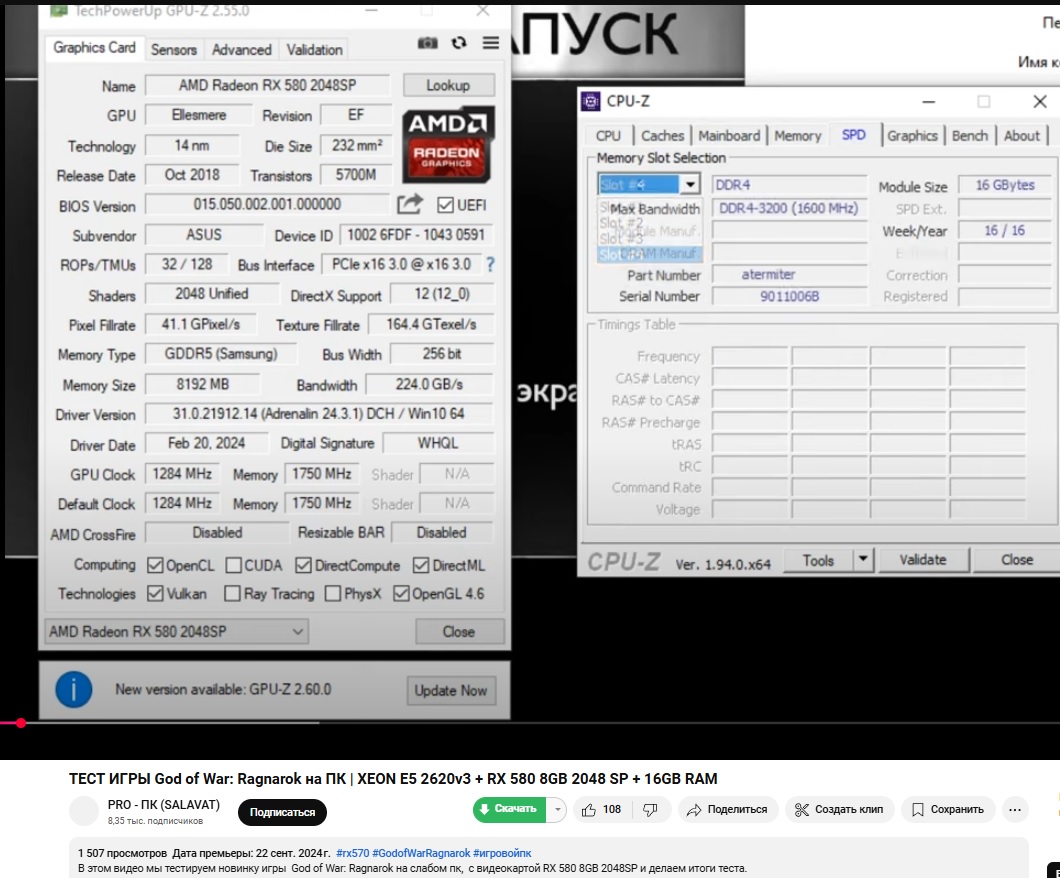
Task: Select highlighted Slot #4 in the dropdown list
Action: tap(650, 254)
